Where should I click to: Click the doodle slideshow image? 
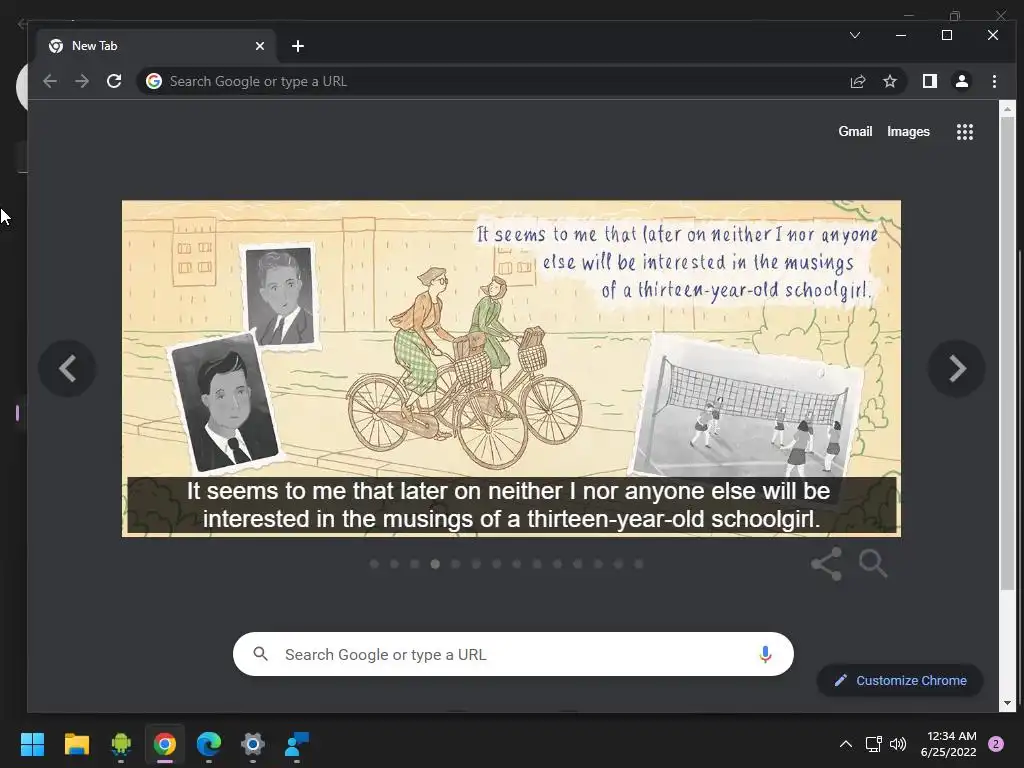(x=511, y=368)
